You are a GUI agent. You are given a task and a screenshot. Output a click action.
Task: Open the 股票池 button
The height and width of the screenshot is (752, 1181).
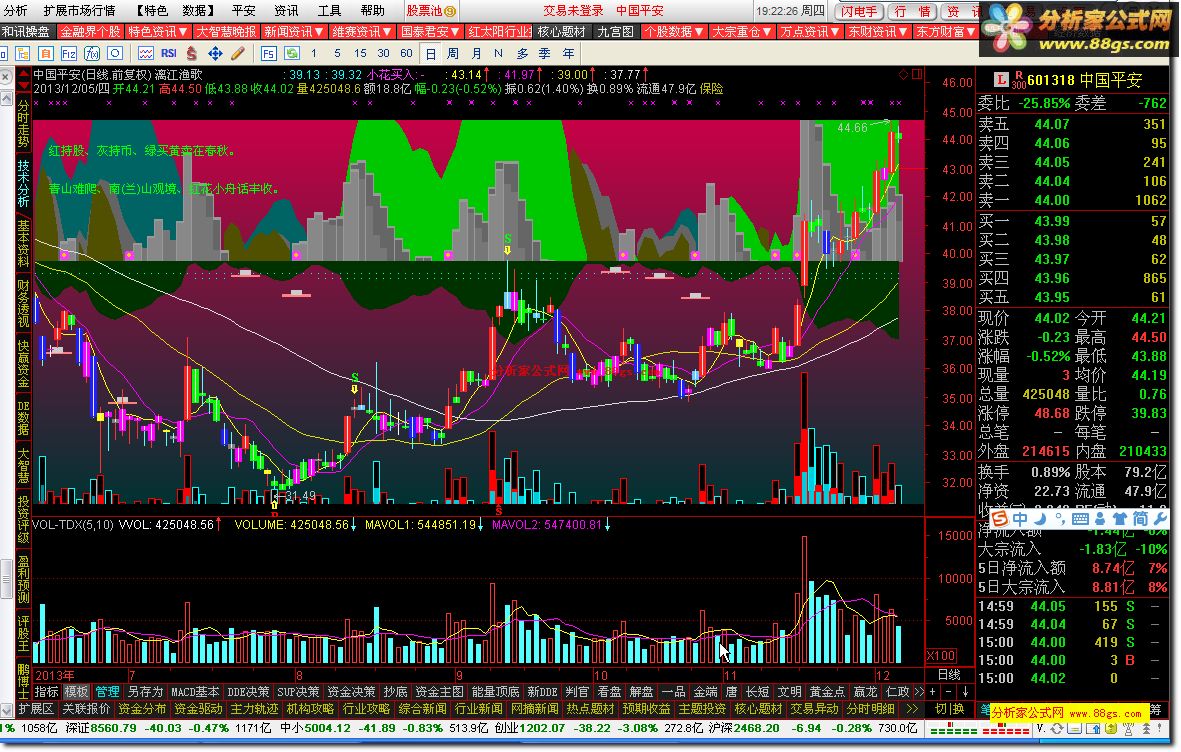tap(432, 11)
